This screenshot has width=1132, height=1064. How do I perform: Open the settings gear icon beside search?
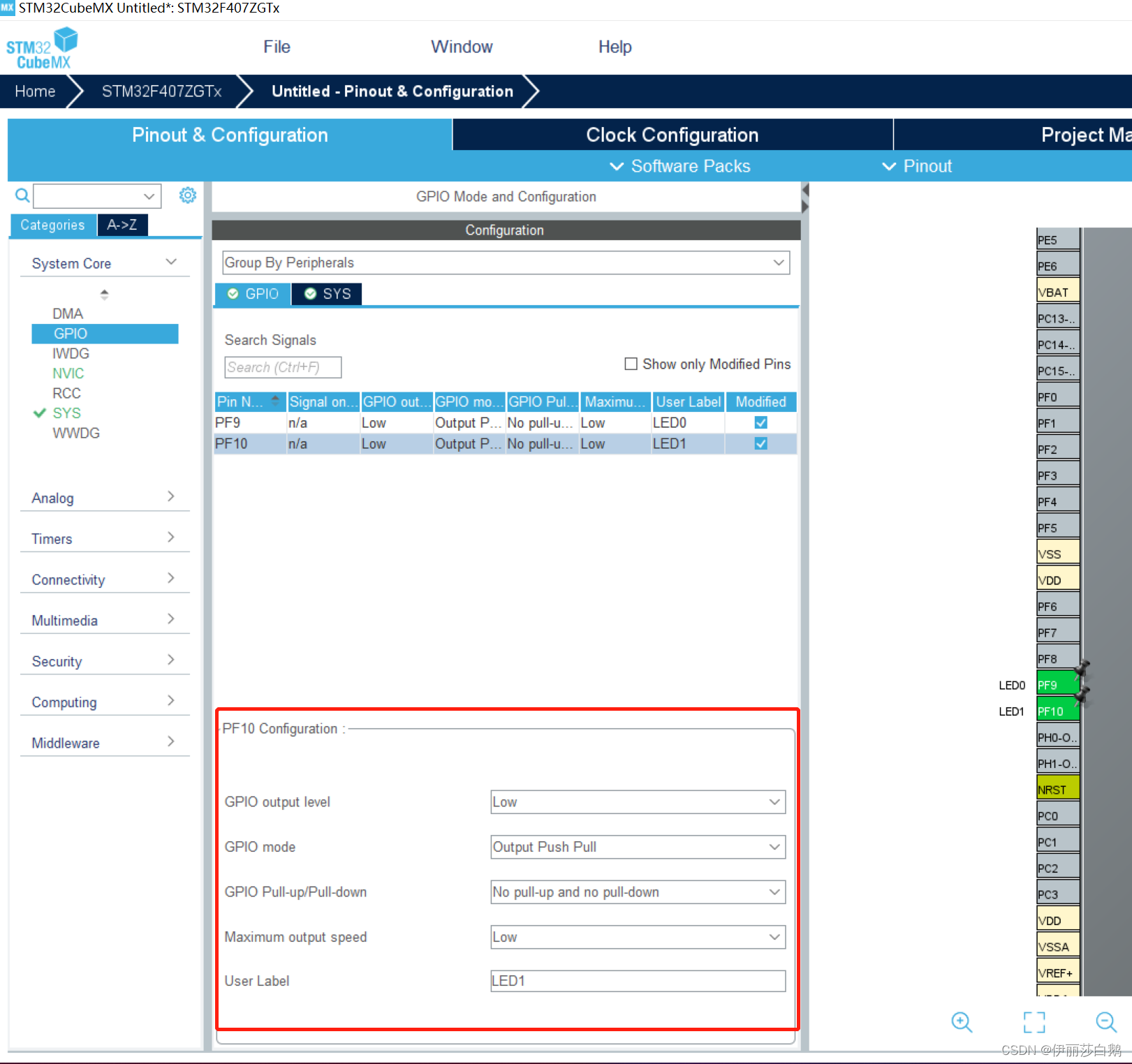187,195
